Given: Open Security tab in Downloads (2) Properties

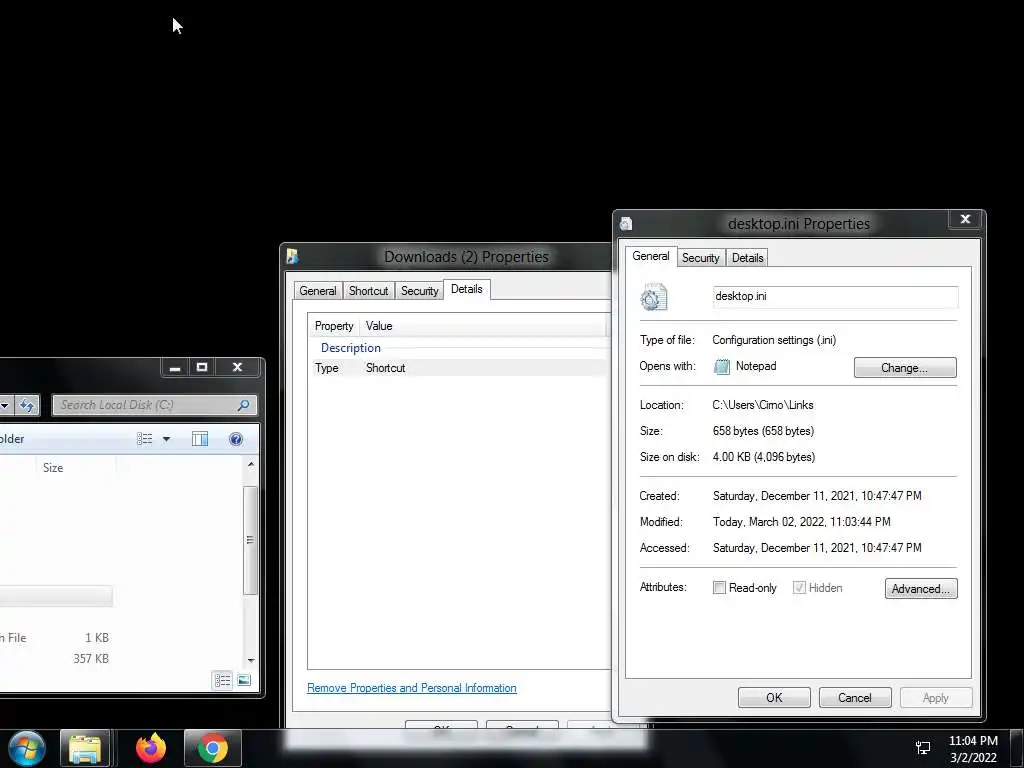Looking at the screenshot, I should point(419,291).
